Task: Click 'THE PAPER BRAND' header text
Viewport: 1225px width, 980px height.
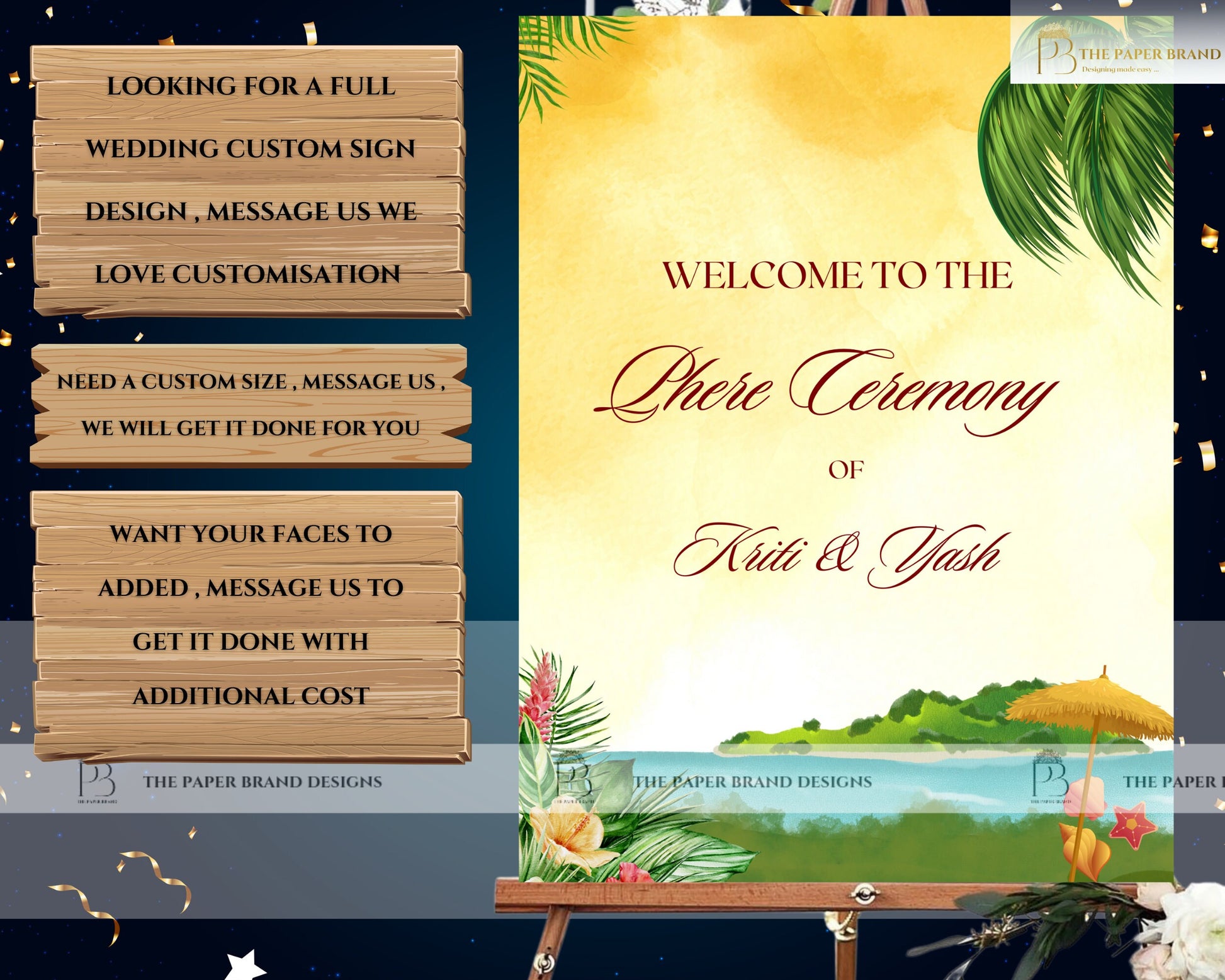Action: point(1149,54)
